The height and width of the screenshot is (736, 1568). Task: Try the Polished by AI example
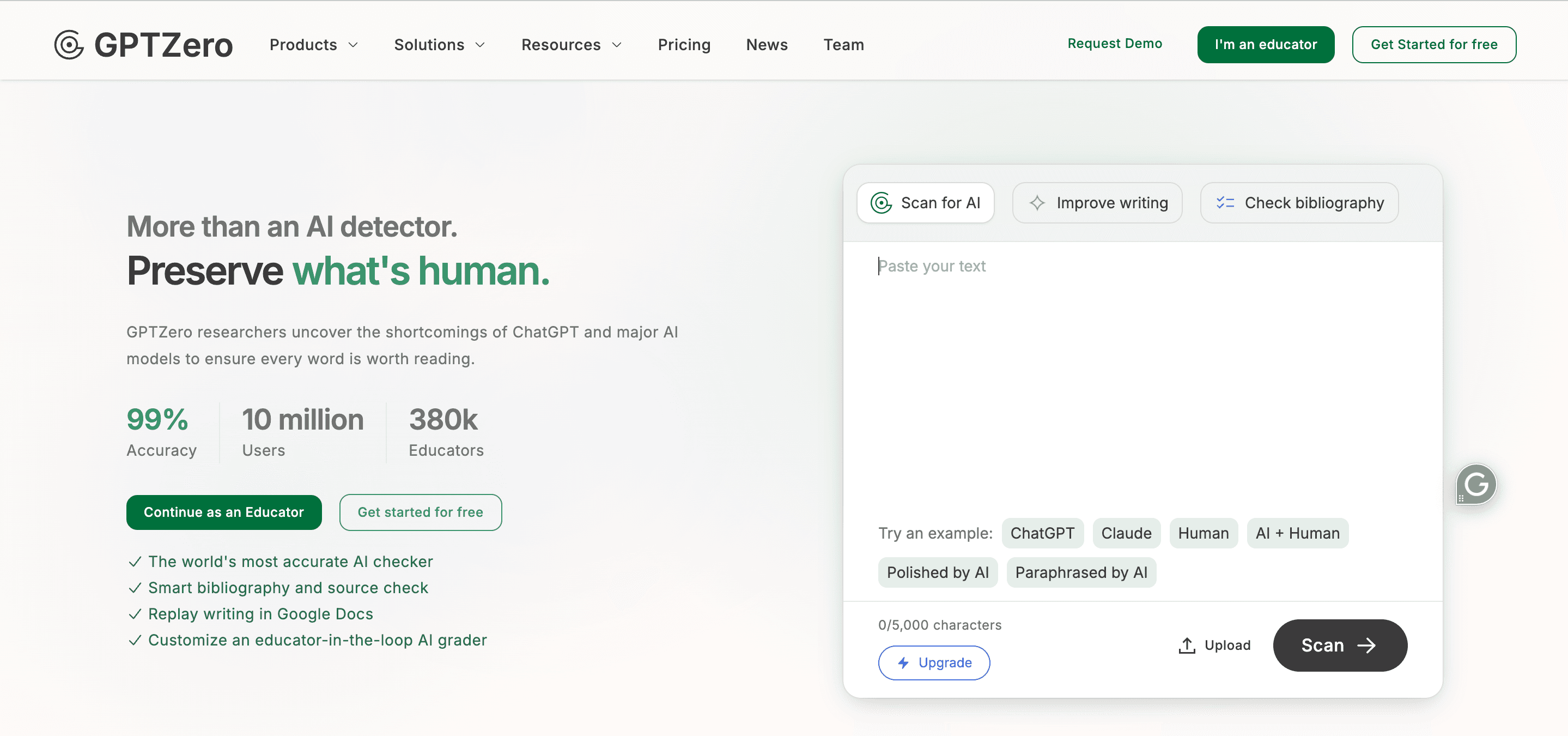938,572
